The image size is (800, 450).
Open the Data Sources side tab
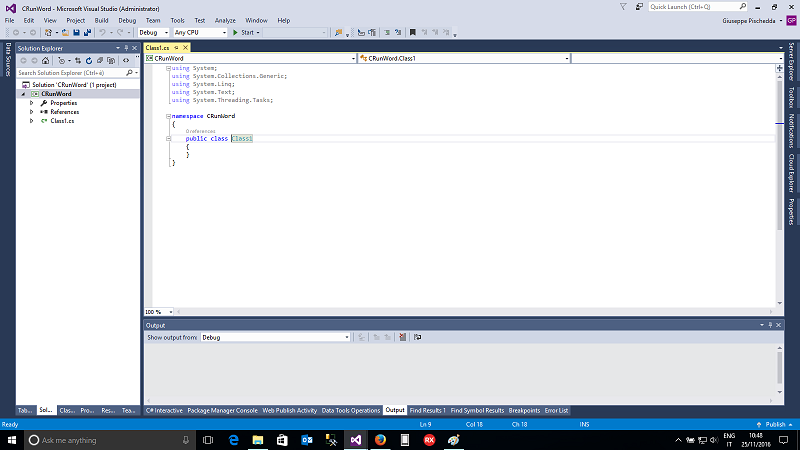8,60
